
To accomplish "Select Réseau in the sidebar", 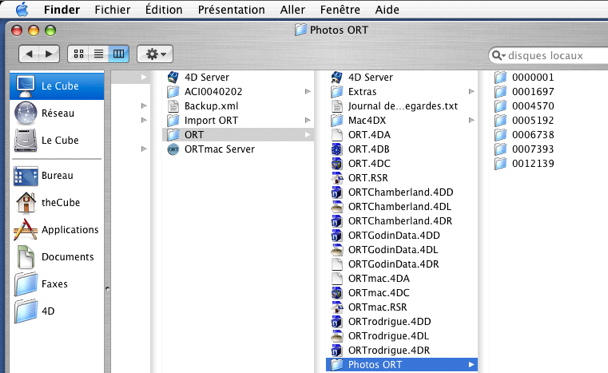I will point(57,113).
